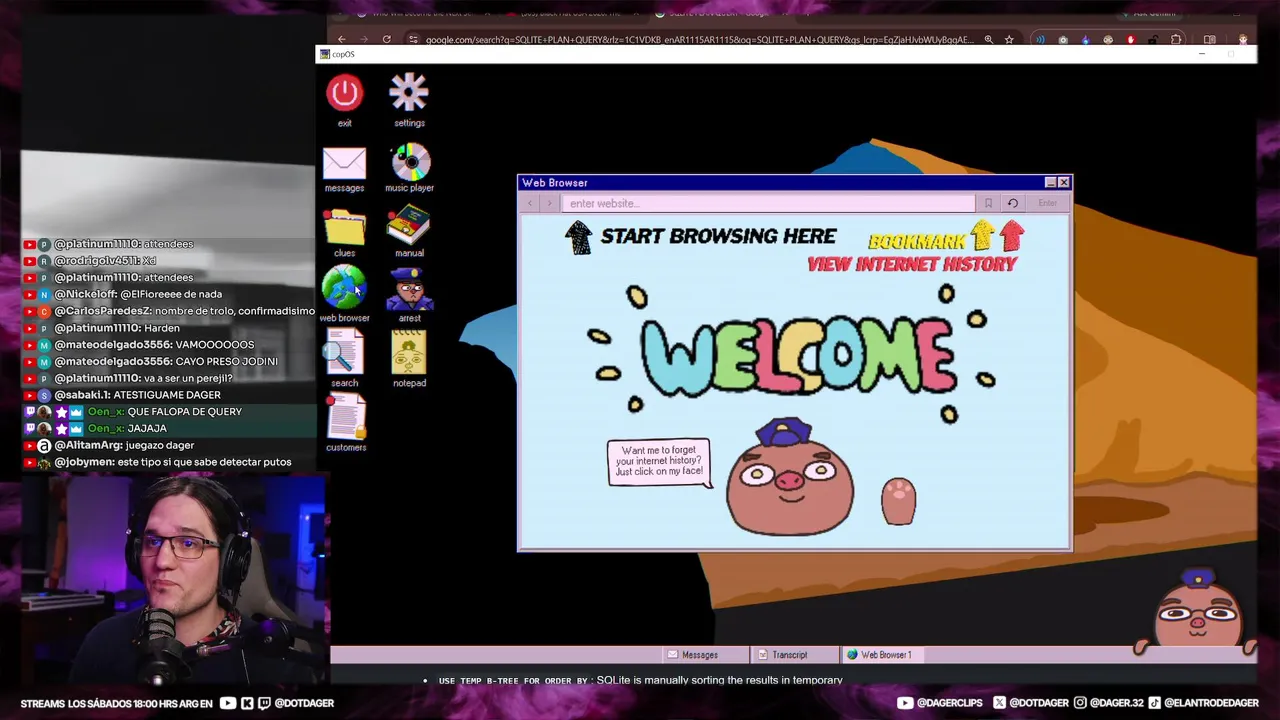The width and height of the screenshot is (1280, 720).
Task: Open the Chrome side panel icon
Action: click(1210, 40)
